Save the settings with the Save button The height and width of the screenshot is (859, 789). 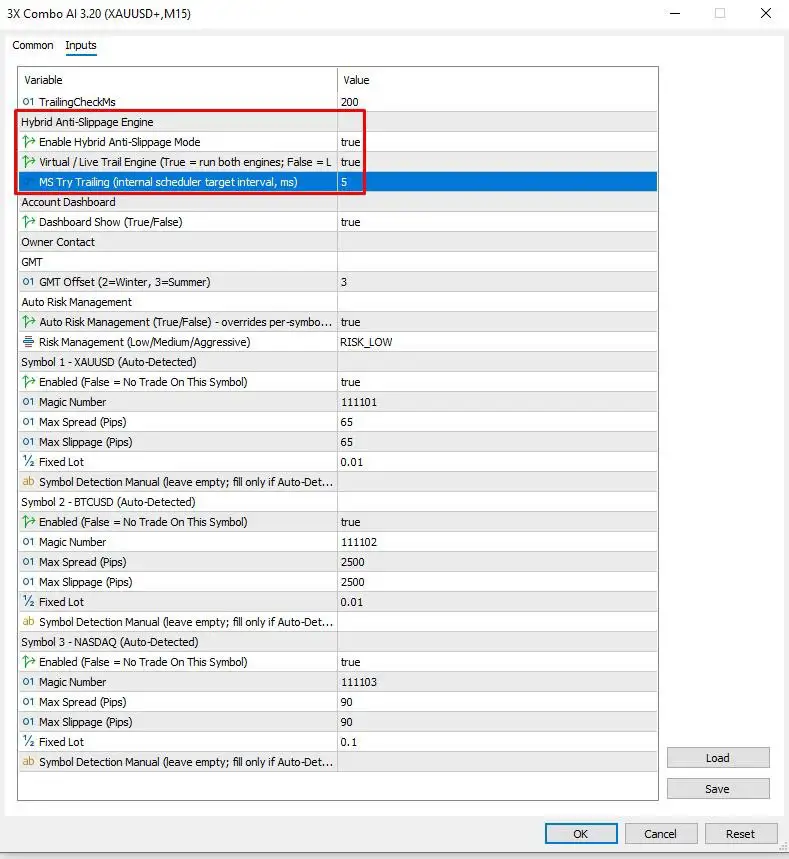[718, 789]
